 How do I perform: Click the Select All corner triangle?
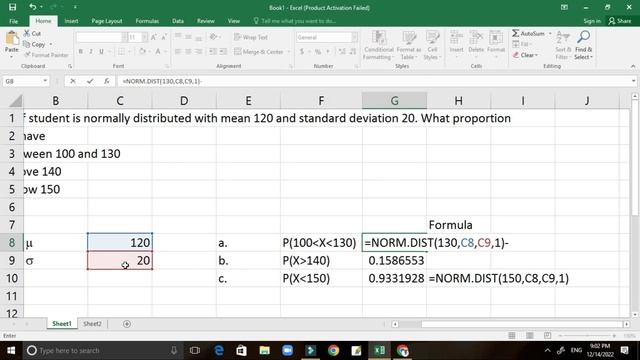tap(15, 101)
